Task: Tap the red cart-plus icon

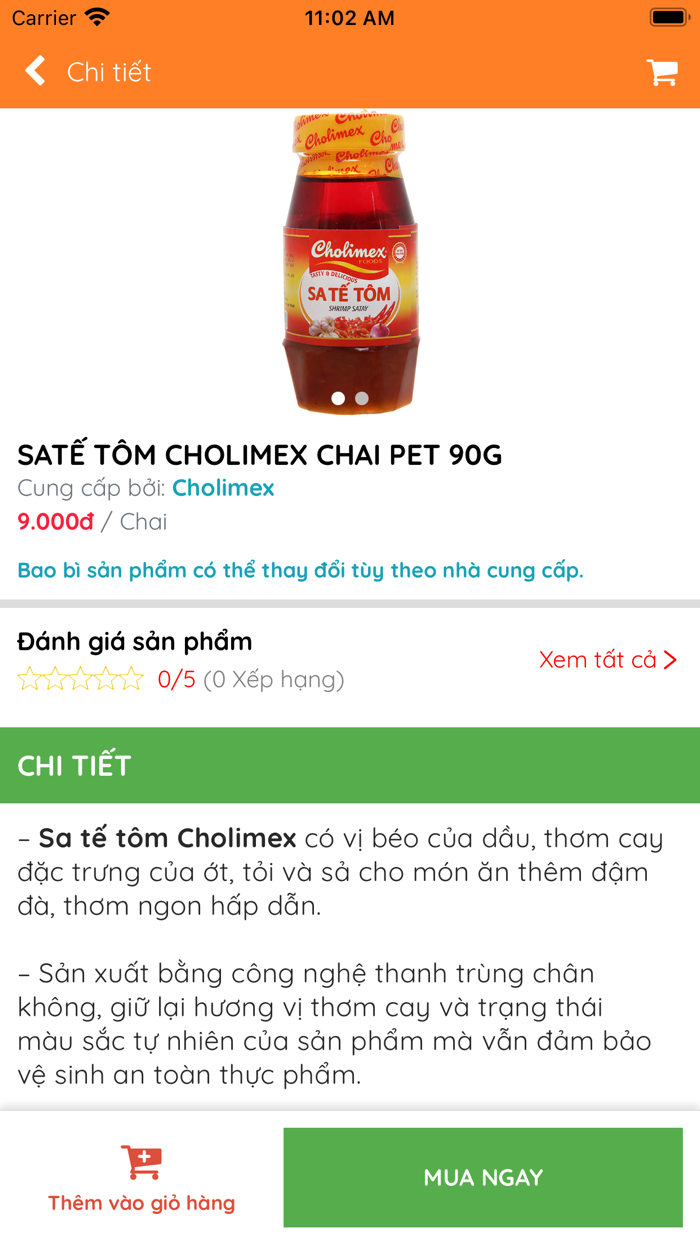Action: (x=141, y=1162)
